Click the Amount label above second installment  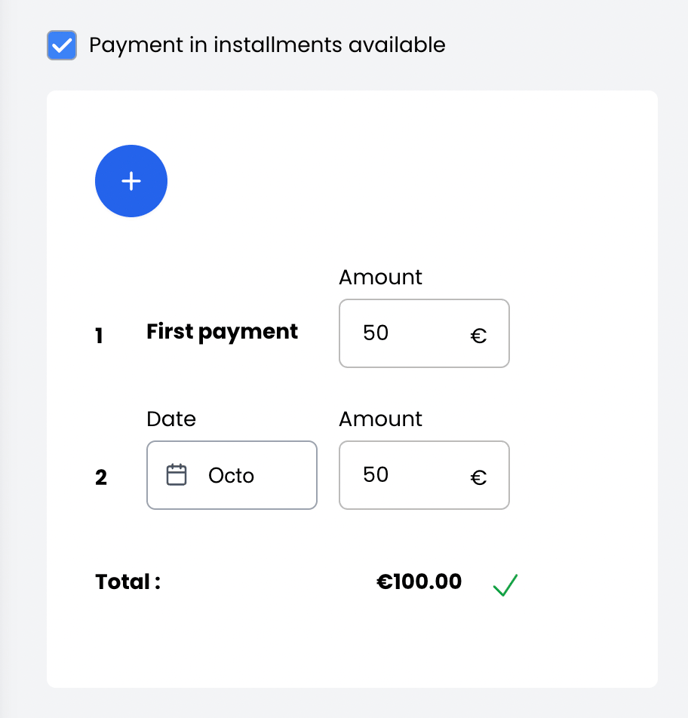tap(381, 419)
